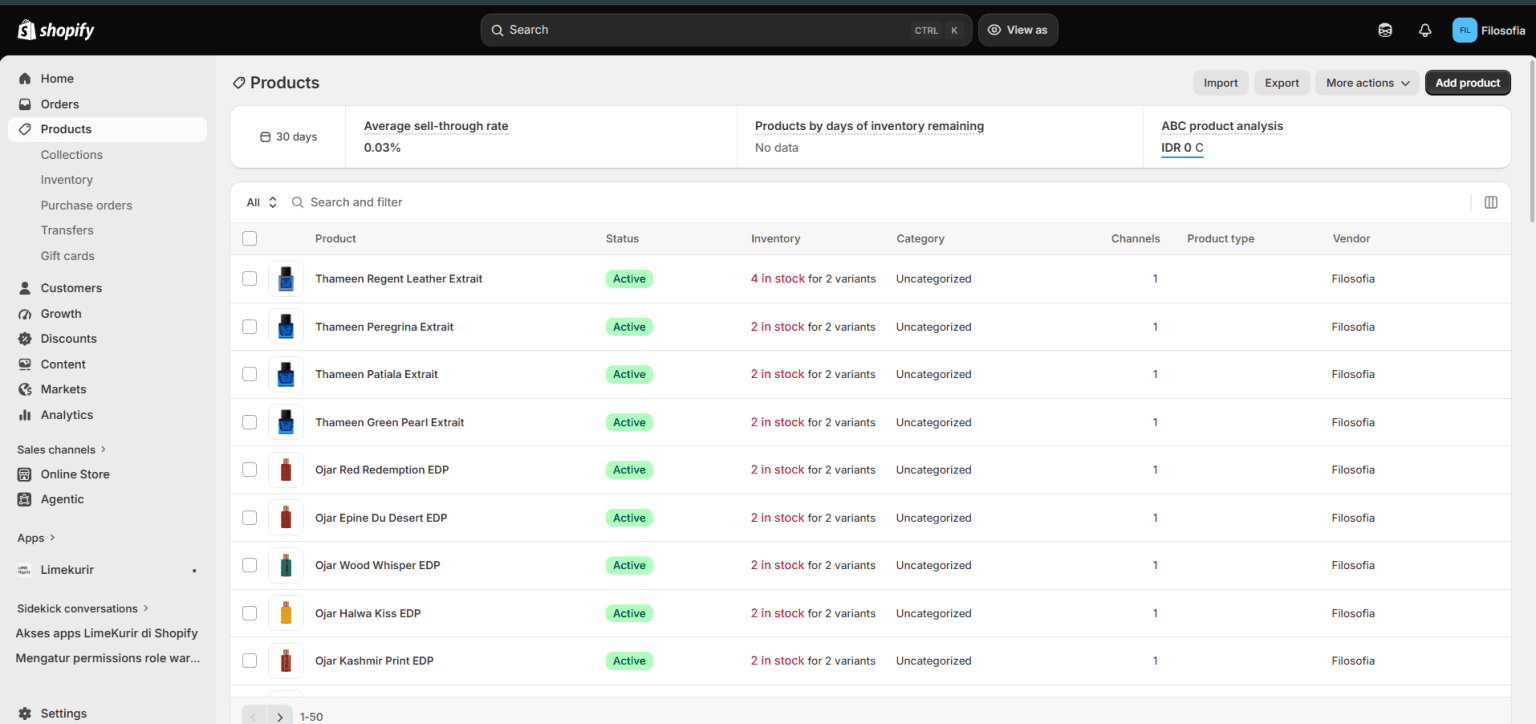Click the Markets globe icon

(25, 389)
